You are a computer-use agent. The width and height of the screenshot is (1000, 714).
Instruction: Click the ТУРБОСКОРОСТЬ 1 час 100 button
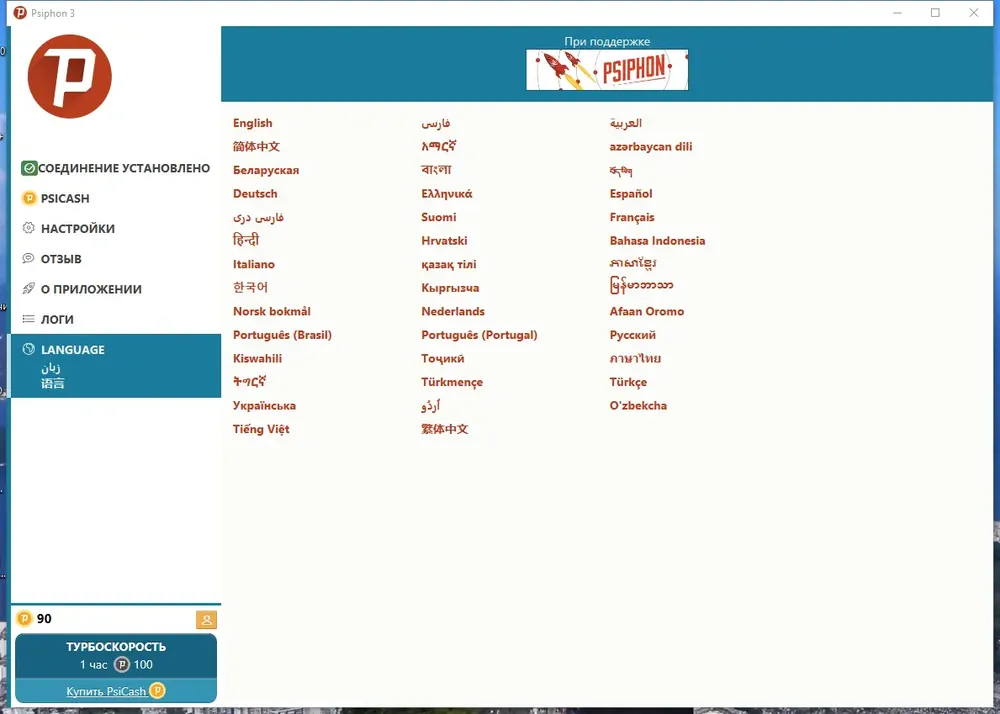[116, 655]
